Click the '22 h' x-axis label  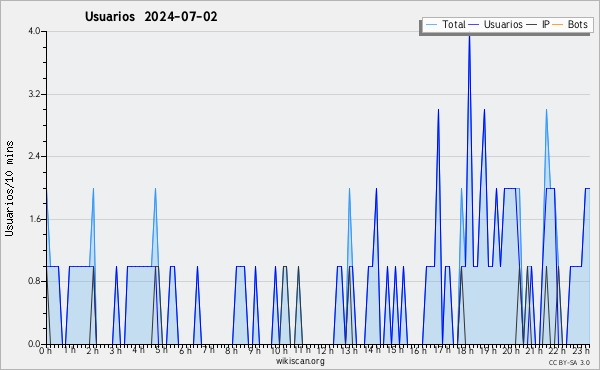(x=557, y=350)
